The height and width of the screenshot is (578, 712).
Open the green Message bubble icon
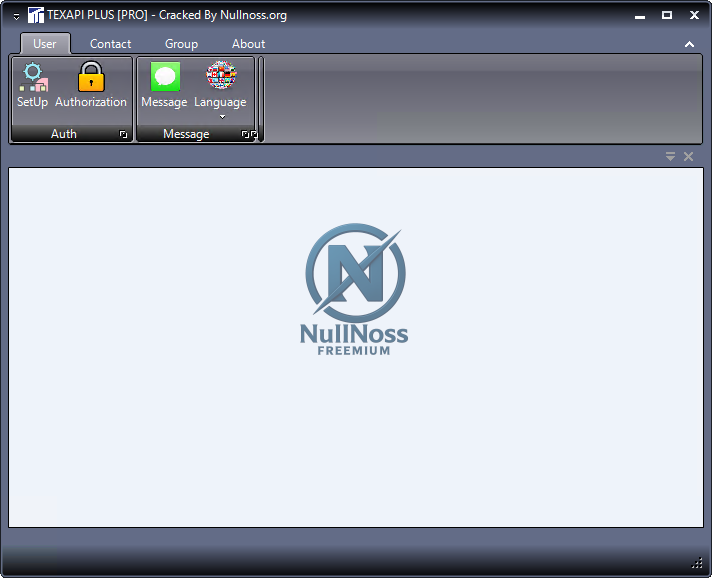click(165, 77)
